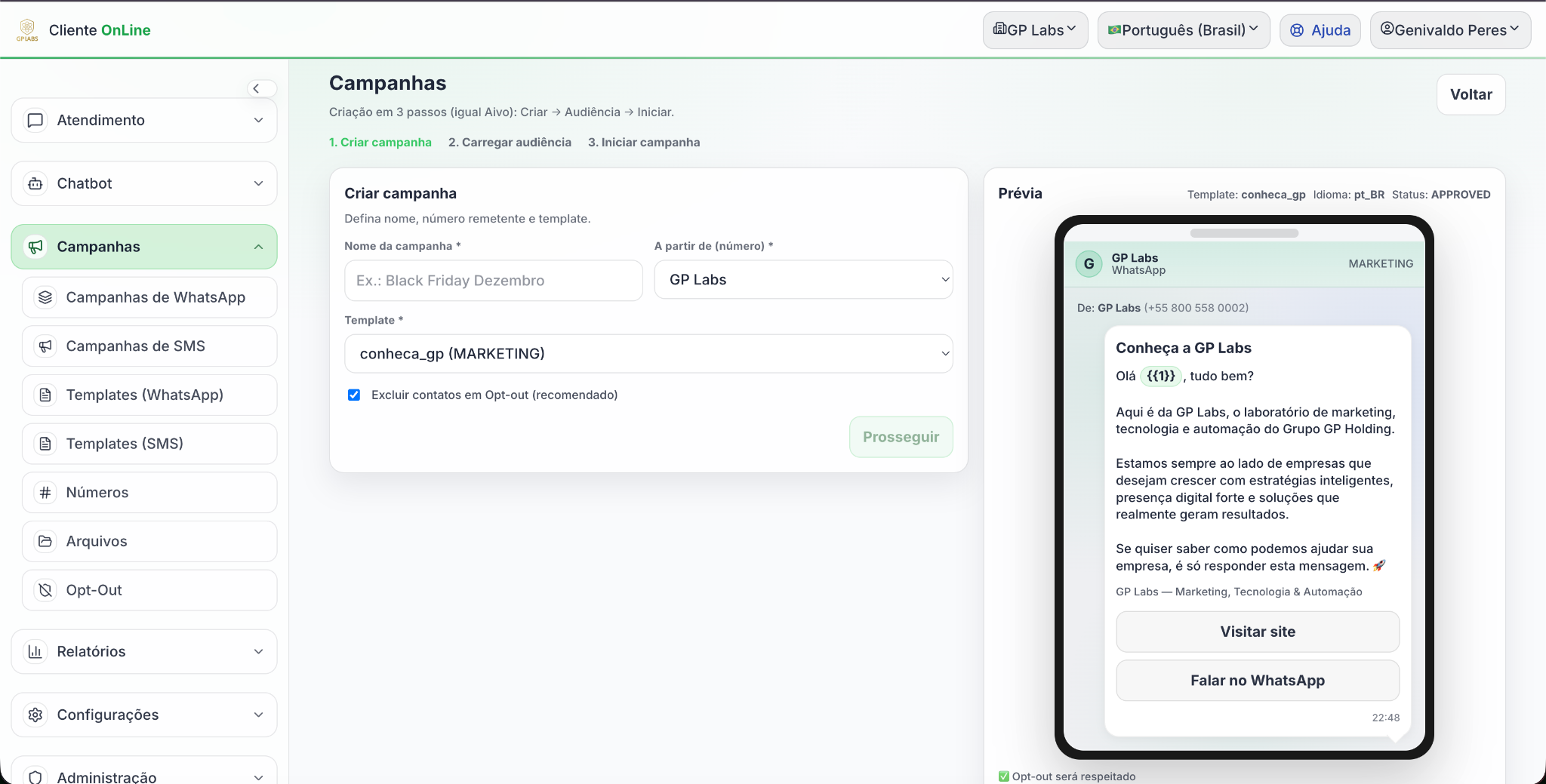Open the Template selection dropdown
Screen dimensions: 1546x784
point(648,354)
